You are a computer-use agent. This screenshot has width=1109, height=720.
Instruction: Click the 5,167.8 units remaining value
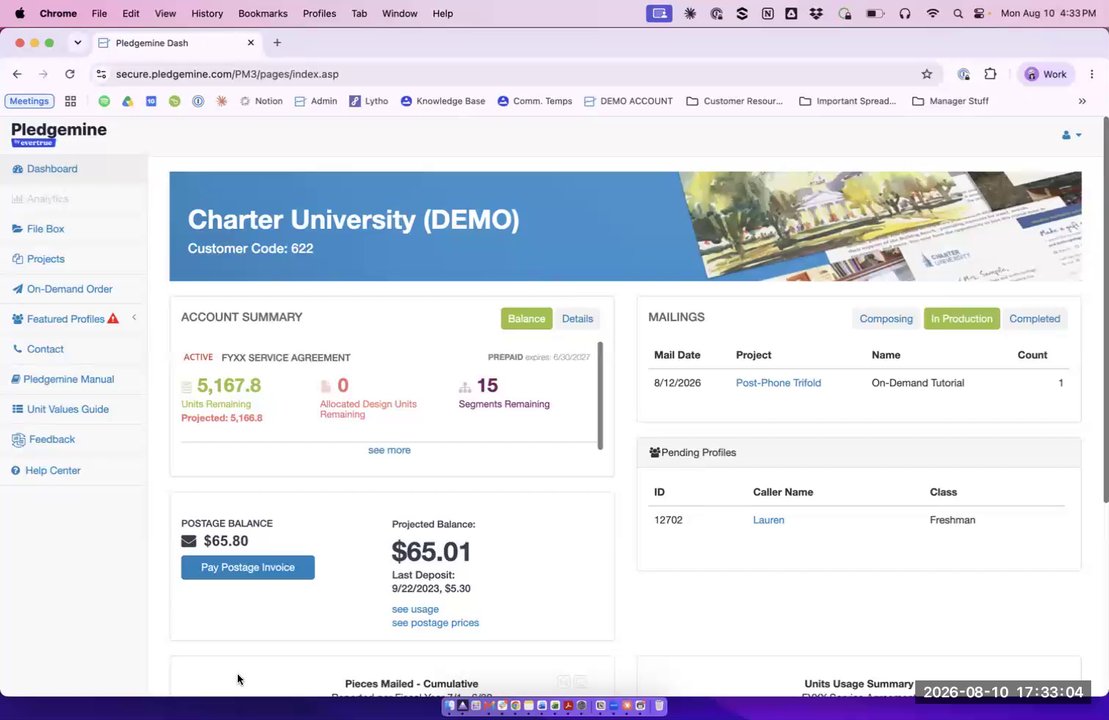click(228, 385)
